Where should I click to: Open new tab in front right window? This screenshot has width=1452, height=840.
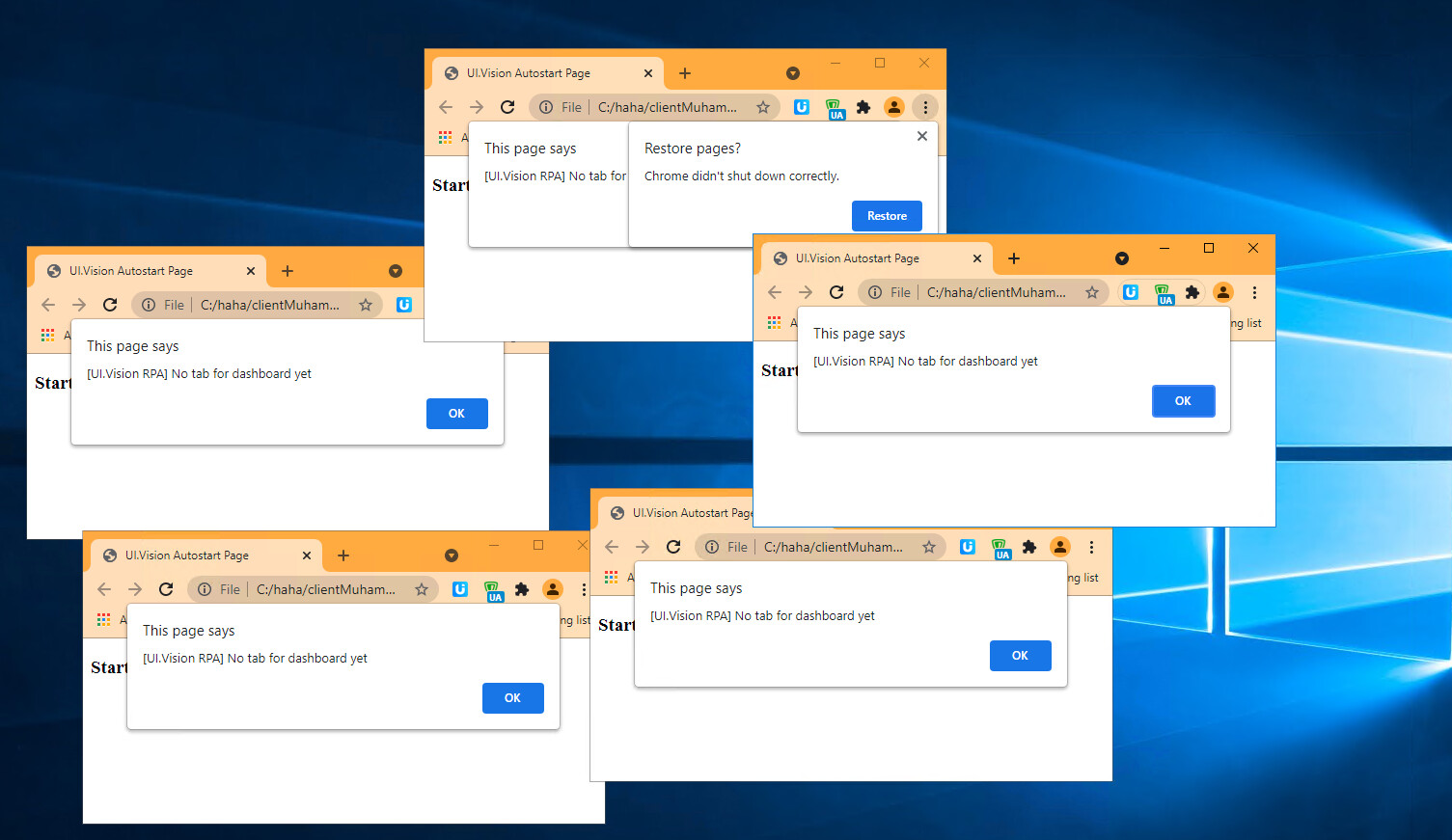1014,258
